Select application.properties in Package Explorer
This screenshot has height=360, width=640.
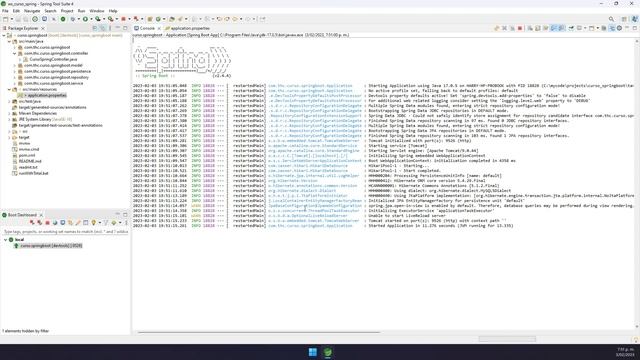46,95
